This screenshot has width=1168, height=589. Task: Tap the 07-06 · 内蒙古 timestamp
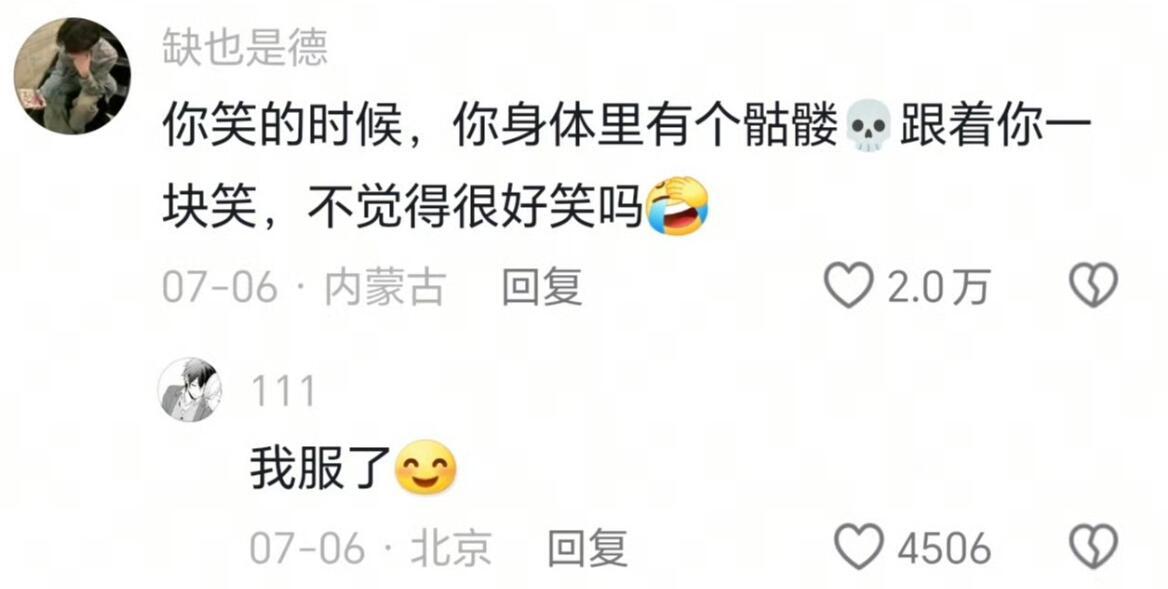[x=304, y=287]
